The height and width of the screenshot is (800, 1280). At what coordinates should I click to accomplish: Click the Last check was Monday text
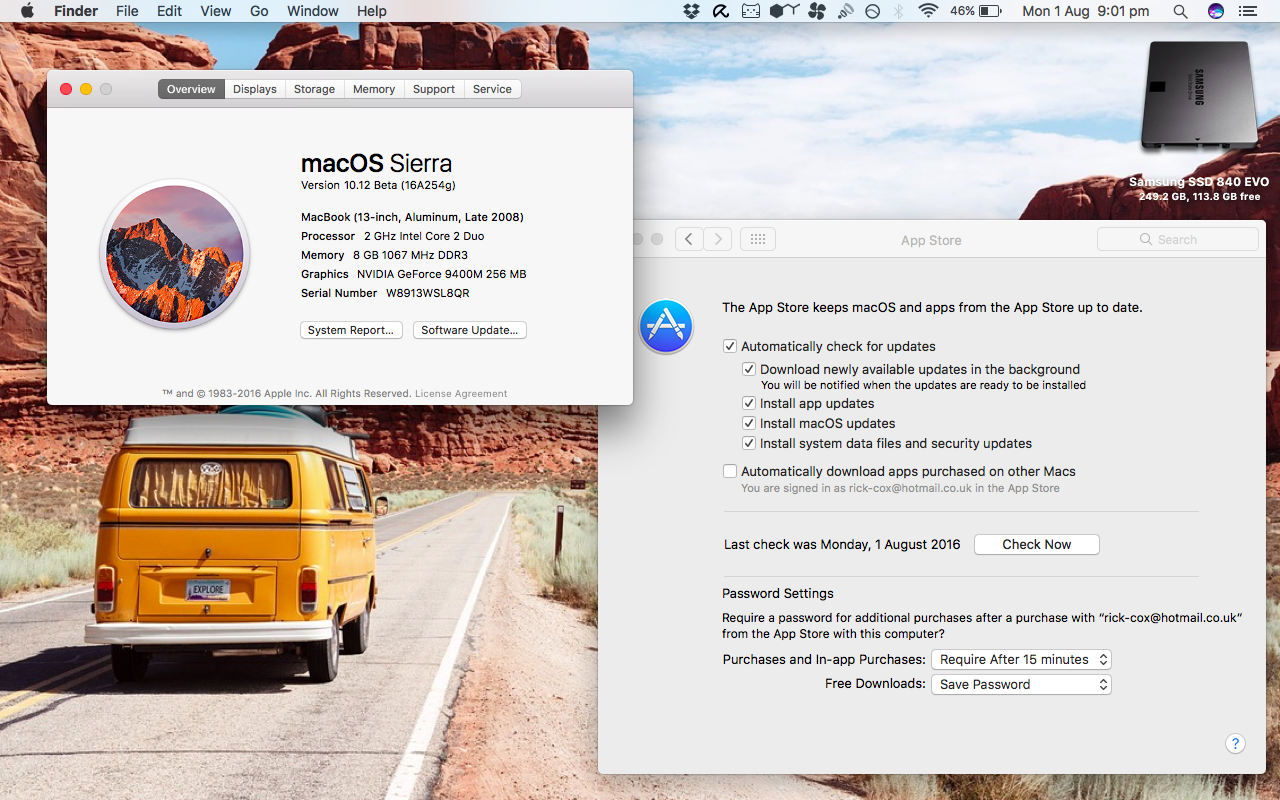point(842,545)
